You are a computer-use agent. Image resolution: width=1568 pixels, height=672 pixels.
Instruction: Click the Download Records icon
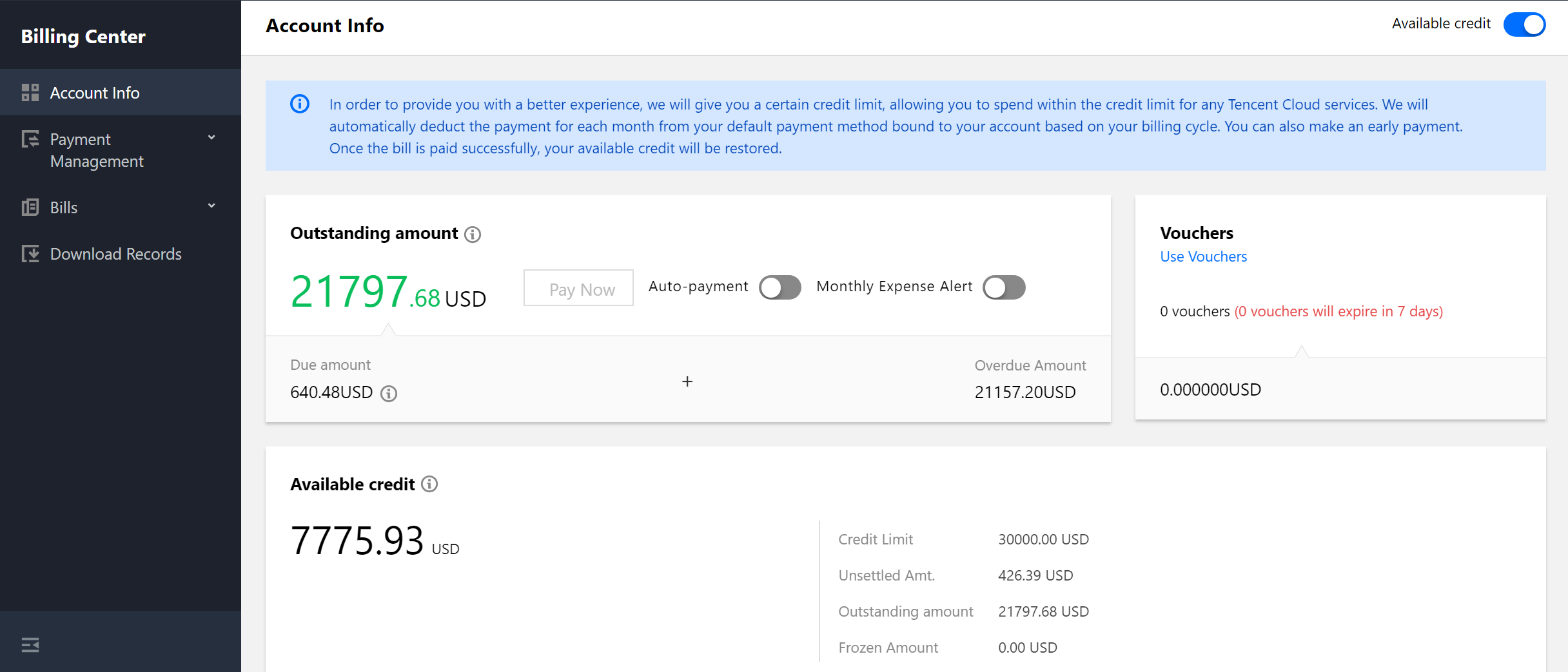pyautogui.click(x=30, y=254)
